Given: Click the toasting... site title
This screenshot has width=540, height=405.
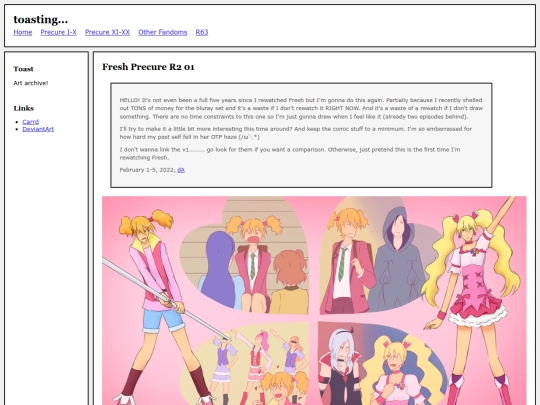Looking at the screenshot, I should click(41, 20).
